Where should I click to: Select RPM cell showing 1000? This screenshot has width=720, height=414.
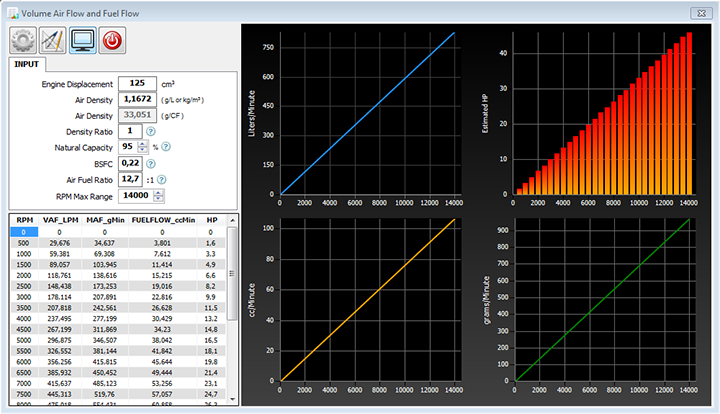click(24, 254)
